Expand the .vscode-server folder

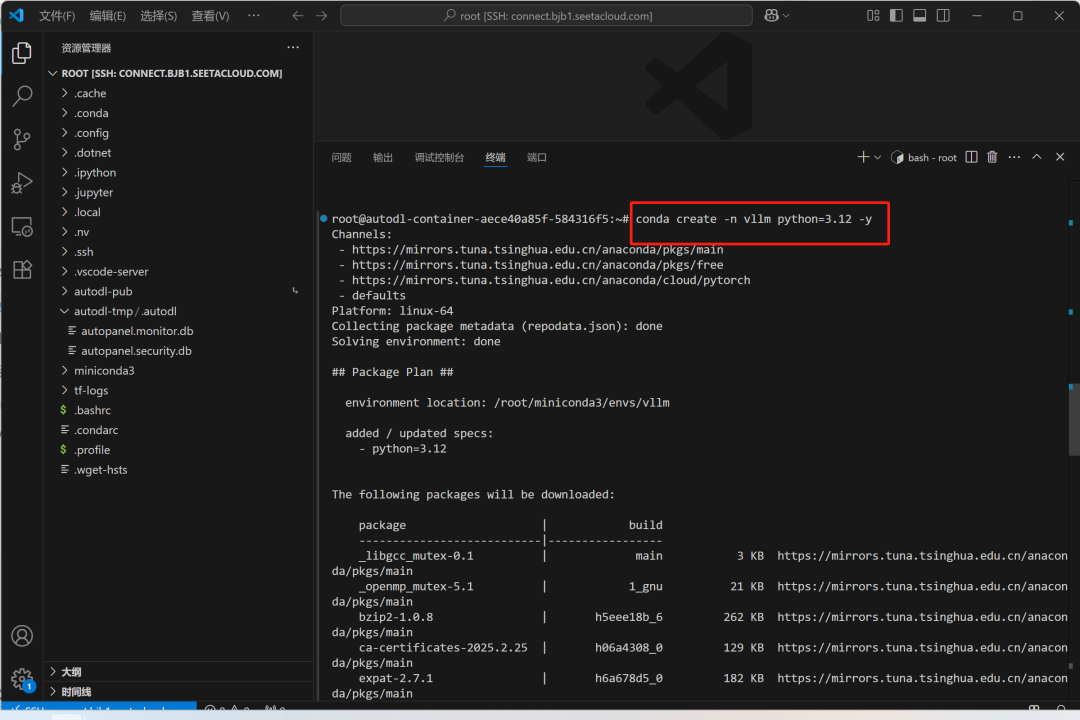[179, 271]
